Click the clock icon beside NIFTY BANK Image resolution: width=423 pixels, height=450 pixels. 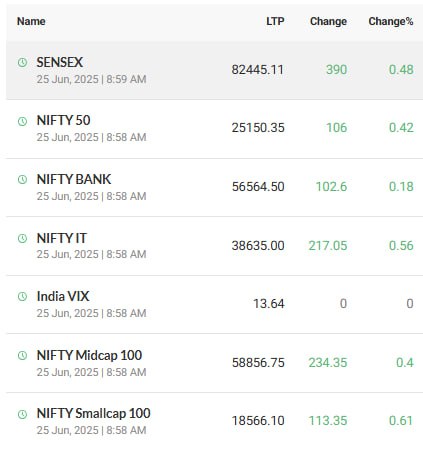click(22, 180)
